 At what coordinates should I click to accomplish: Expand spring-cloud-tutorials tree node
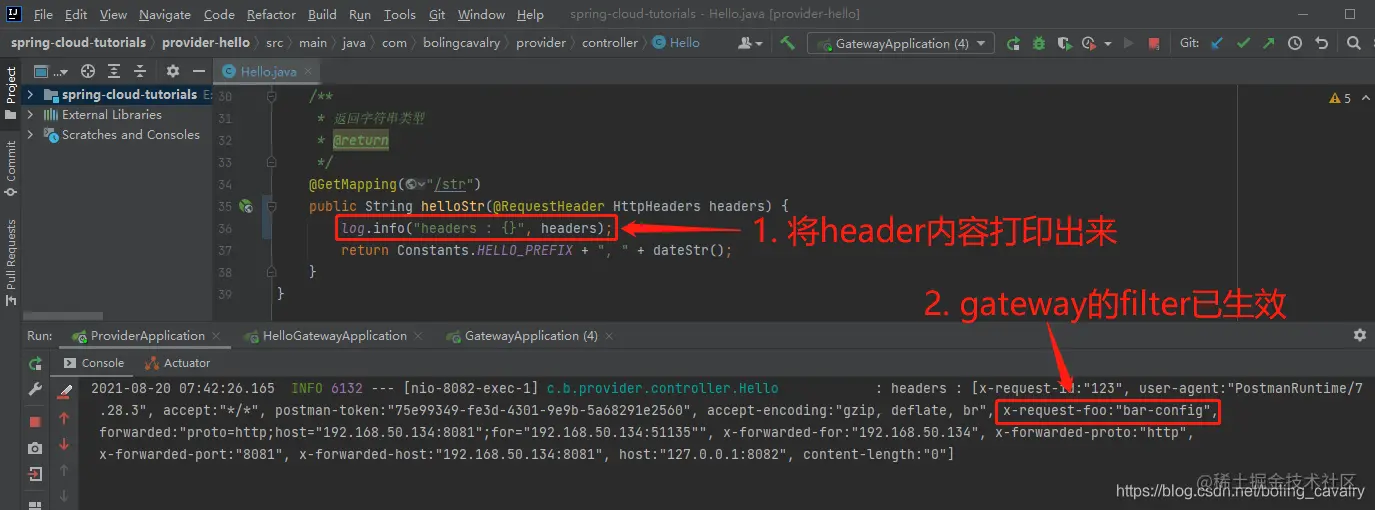tap(30, 95)
